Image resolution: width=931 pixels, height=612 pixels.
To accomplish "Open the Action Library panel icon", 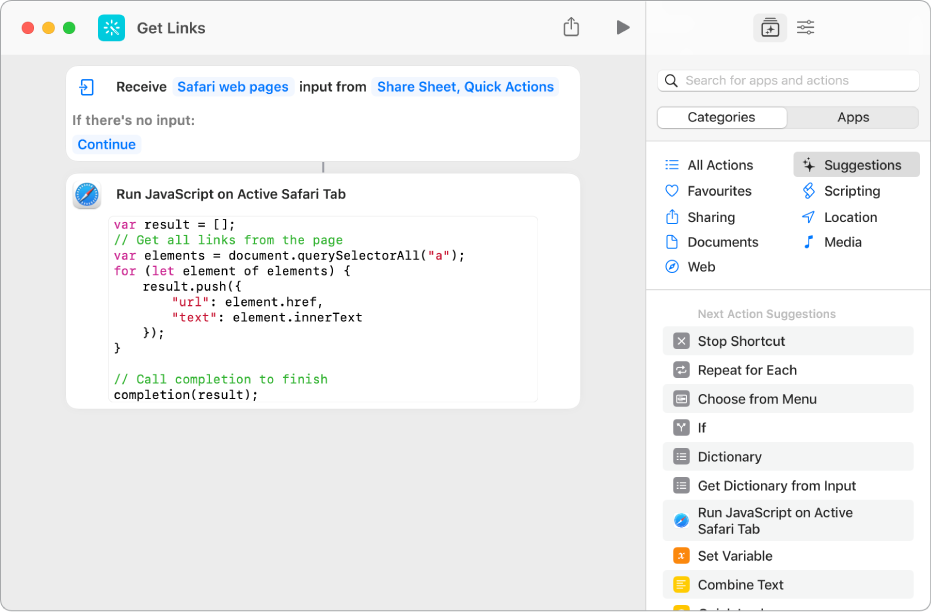I will point(769,28).
